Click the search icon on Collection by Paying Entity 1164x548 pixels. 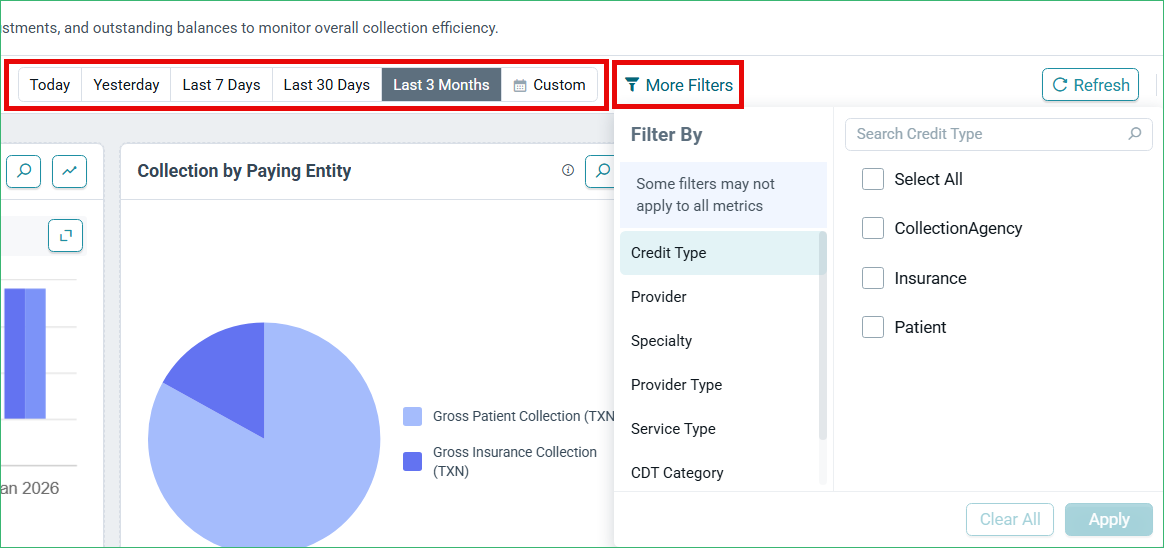pos(600,171)
